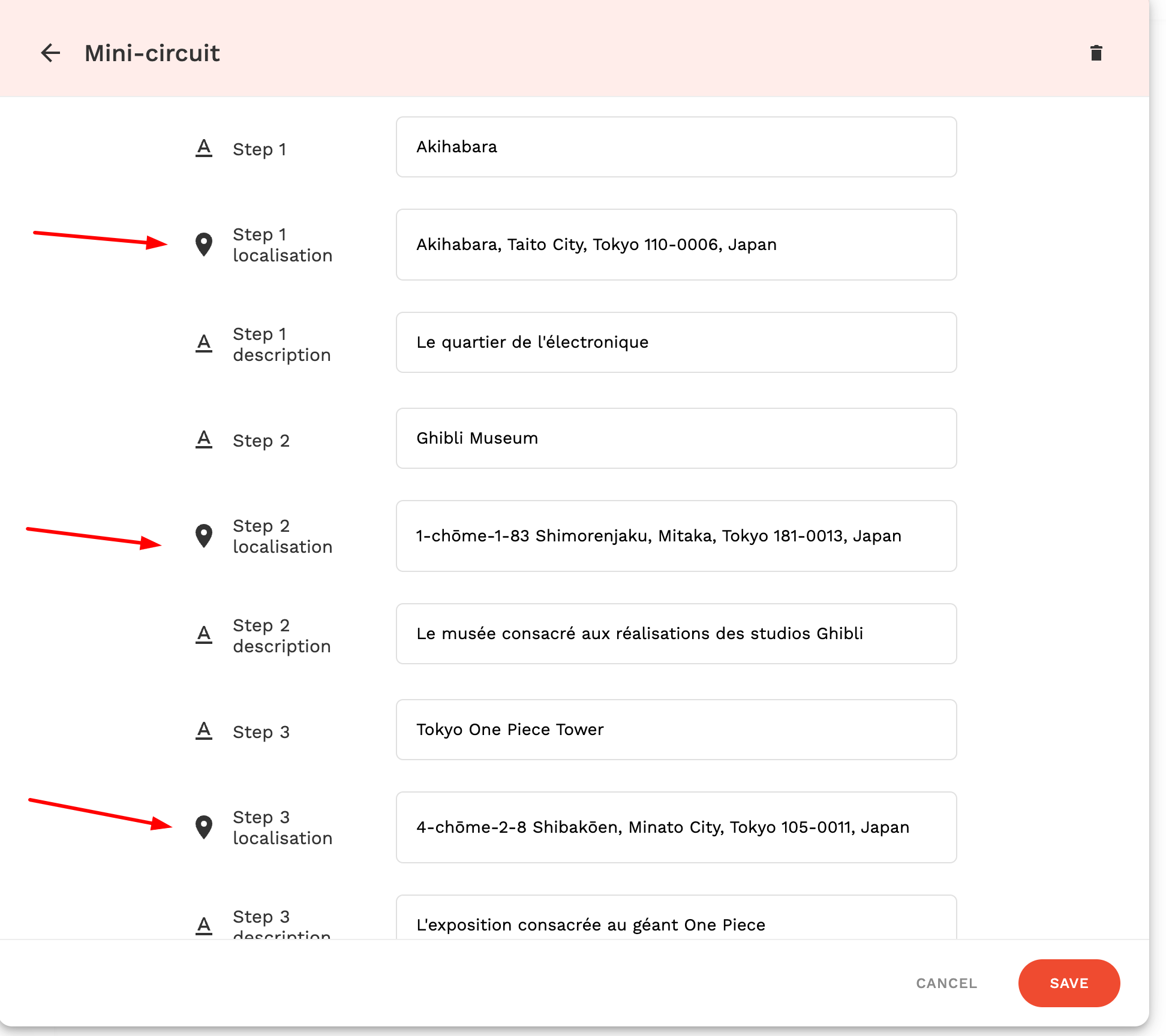Click the Step 2 localisation pin icon
Screen dimensions: 1166x1036
coord(204,536)
